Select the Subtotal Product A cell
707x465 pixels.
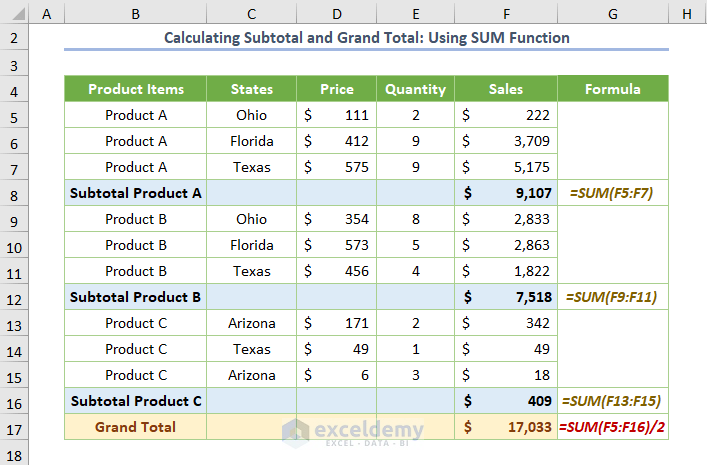click(x=136, y=193)
